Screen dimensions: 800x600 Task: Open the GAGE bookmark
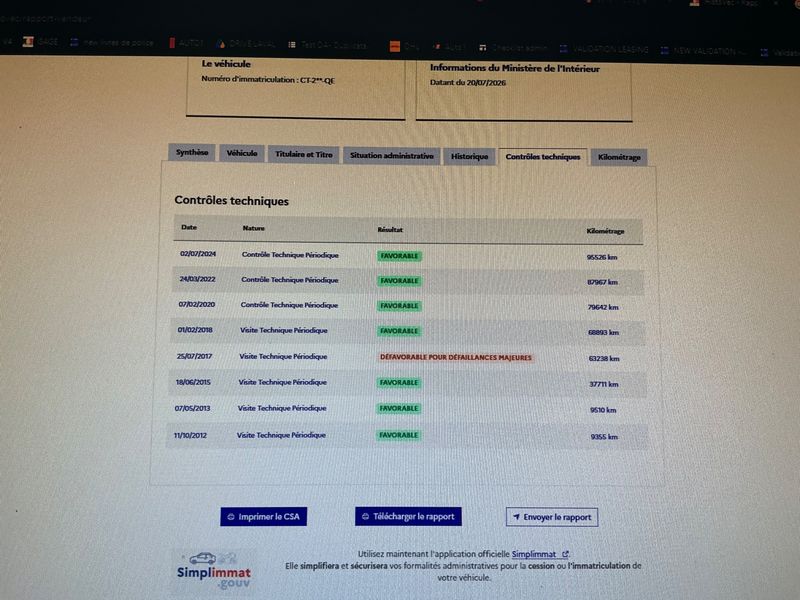[x=41, y=42]
